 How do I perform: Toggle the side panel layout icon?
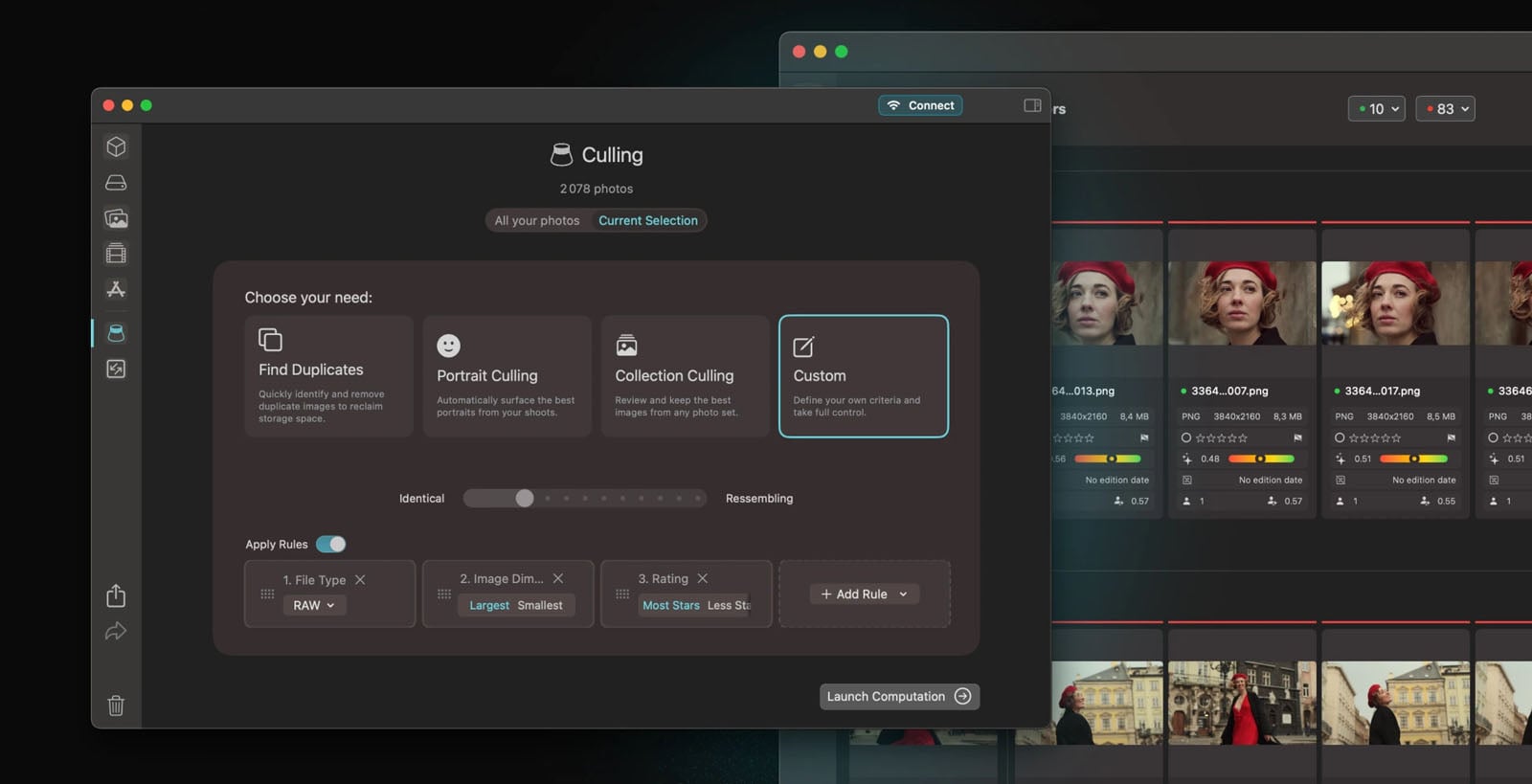pos(1032,105)
